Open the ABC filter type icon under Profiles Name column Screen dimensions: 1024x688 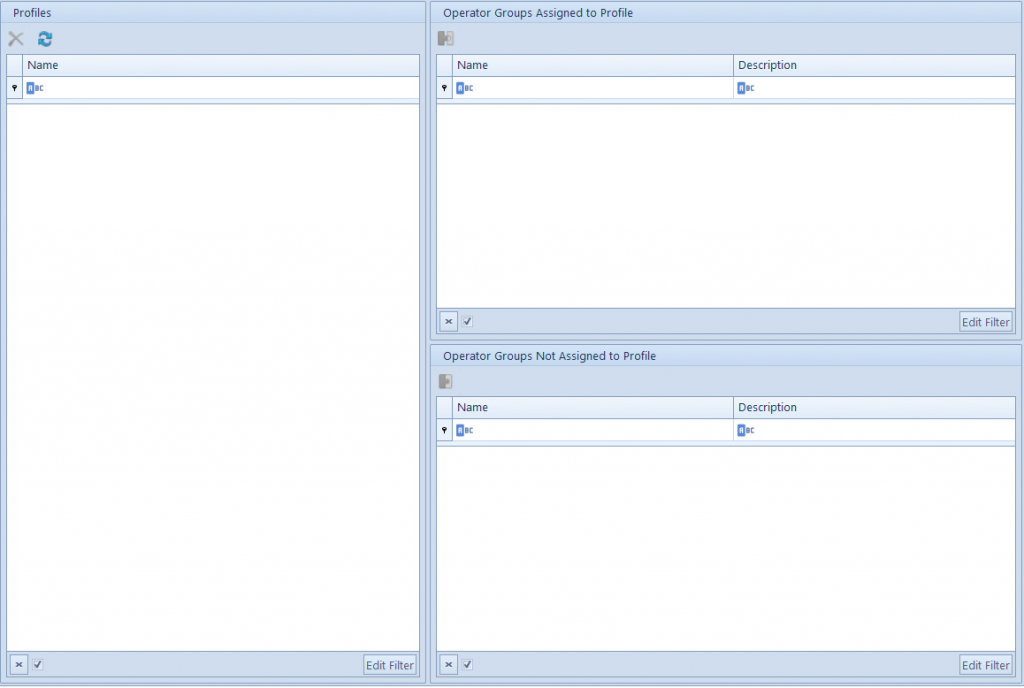(34, 88)
